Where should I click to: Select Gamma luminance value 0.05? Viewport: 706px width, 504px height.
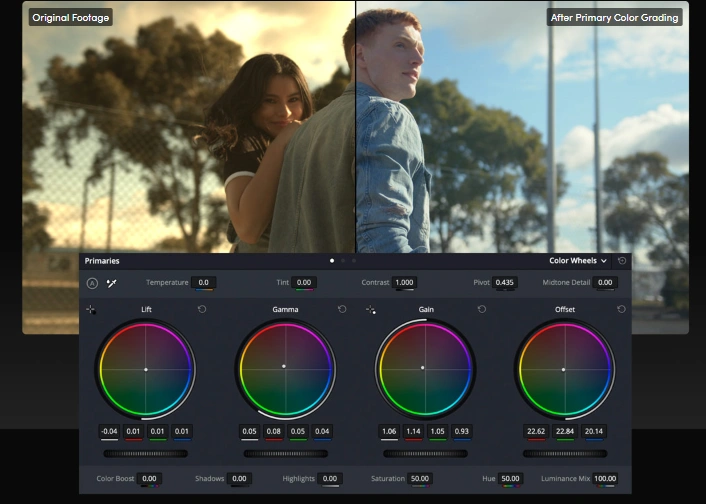(x=249, y=431)
